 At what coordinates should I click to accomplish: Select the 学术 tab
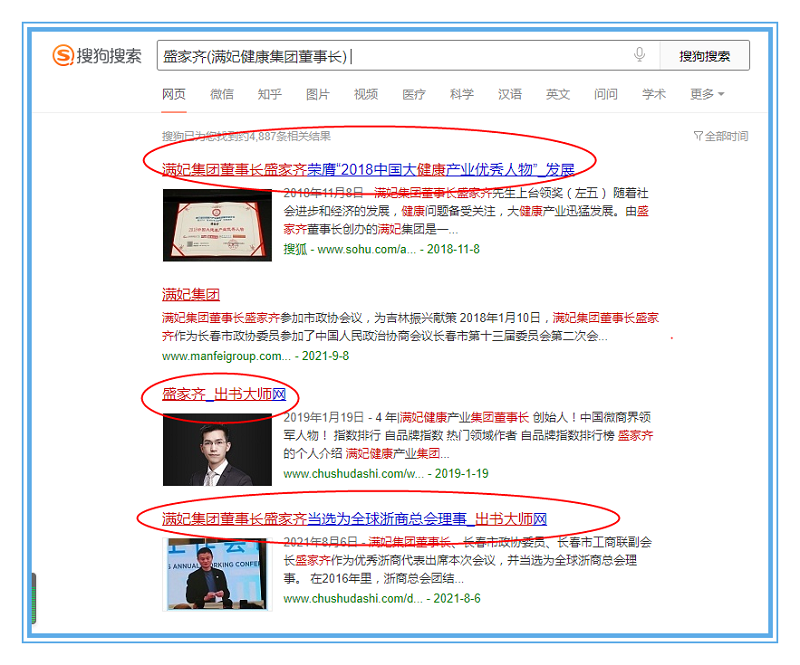click(x=654, y=94)
